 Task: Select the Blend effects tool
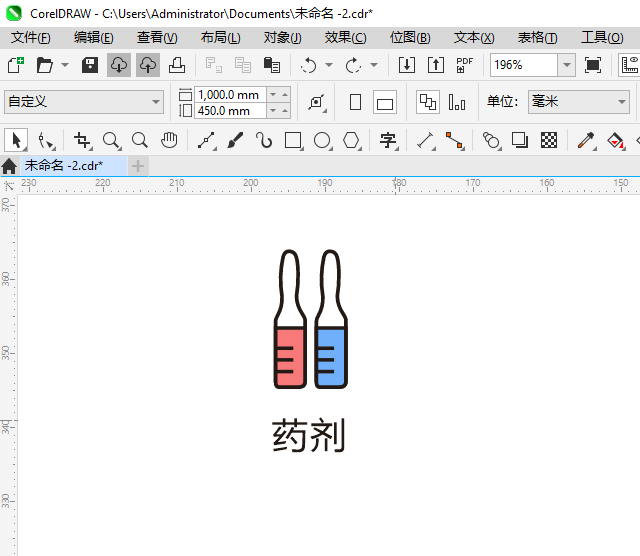click(491, 141)
